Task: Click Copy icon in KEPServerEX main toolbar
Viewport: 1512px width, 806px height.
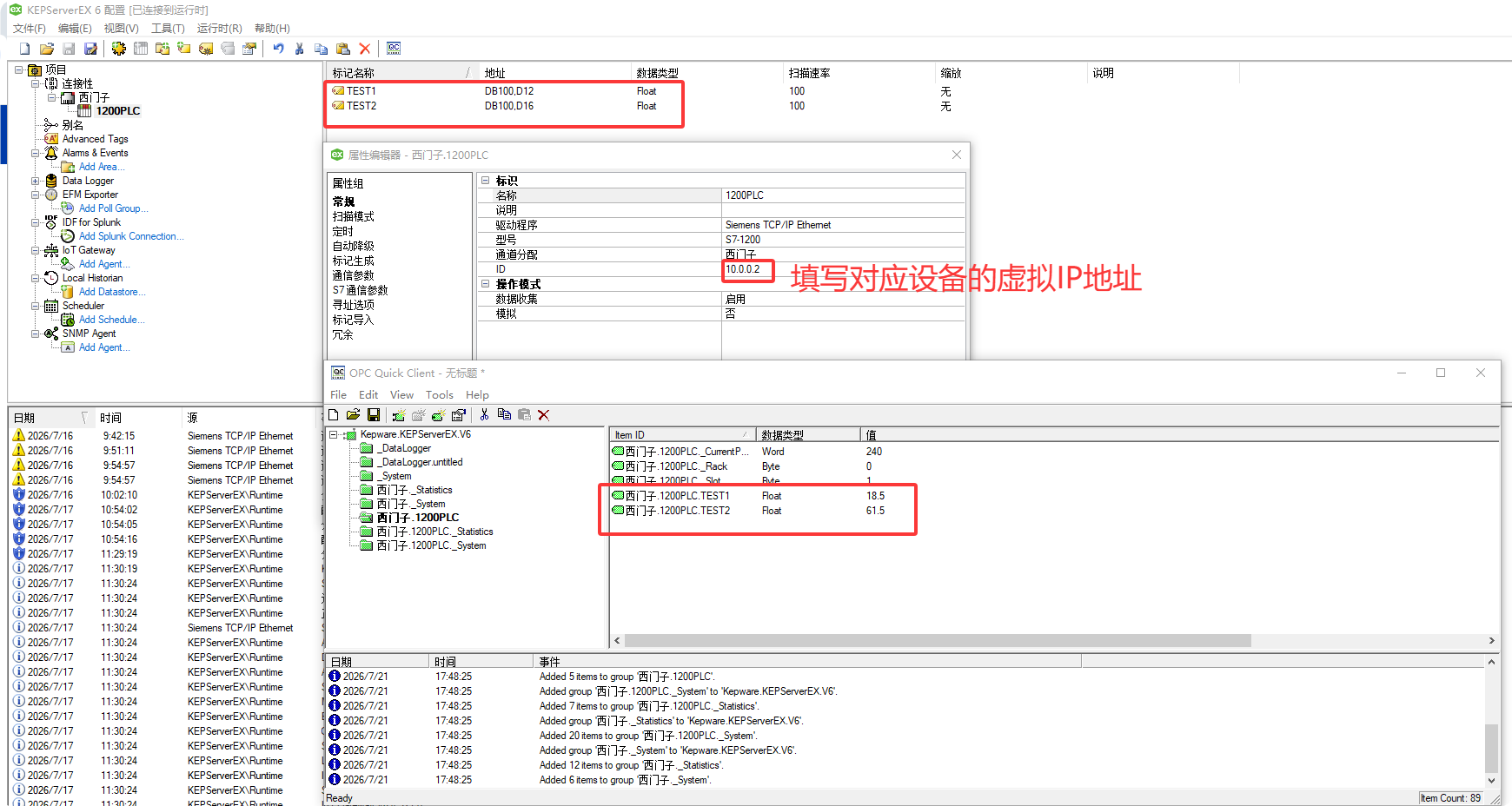Action: click(x=322, y=49)
